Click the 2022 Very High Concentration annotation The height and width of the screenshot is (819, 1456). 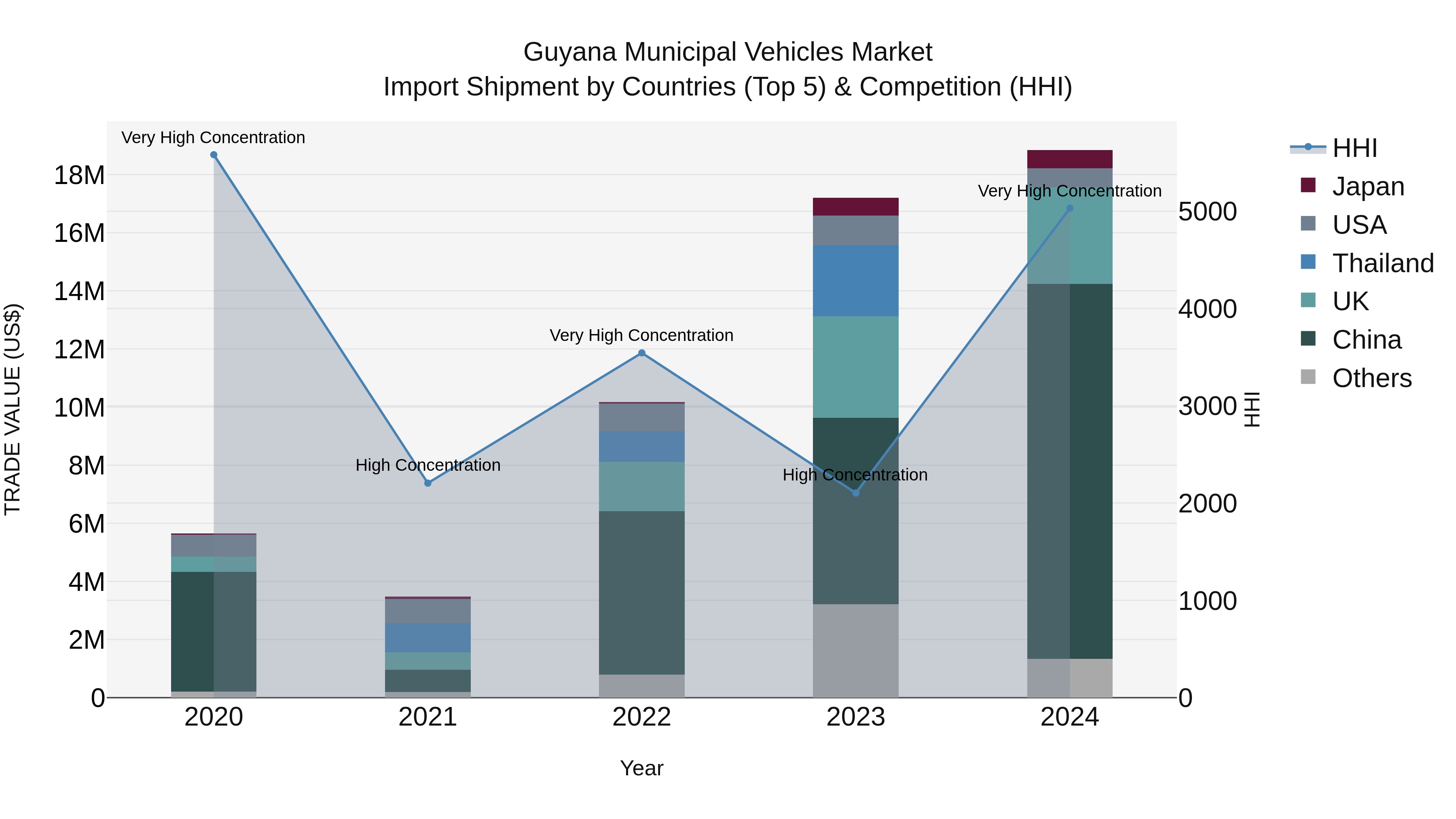click(641, 335)
